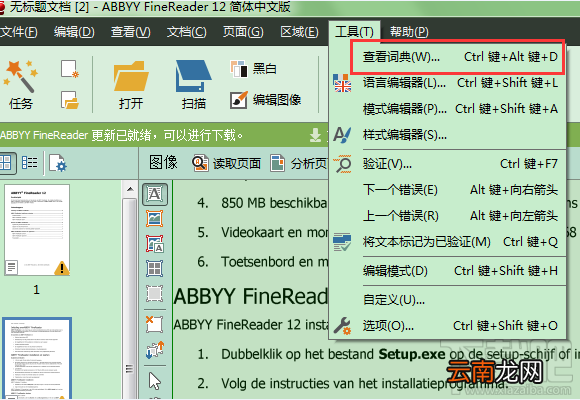580x400 pixels.
Task: Open the 区域(E) menu
Action: click(x=299, y=32)
